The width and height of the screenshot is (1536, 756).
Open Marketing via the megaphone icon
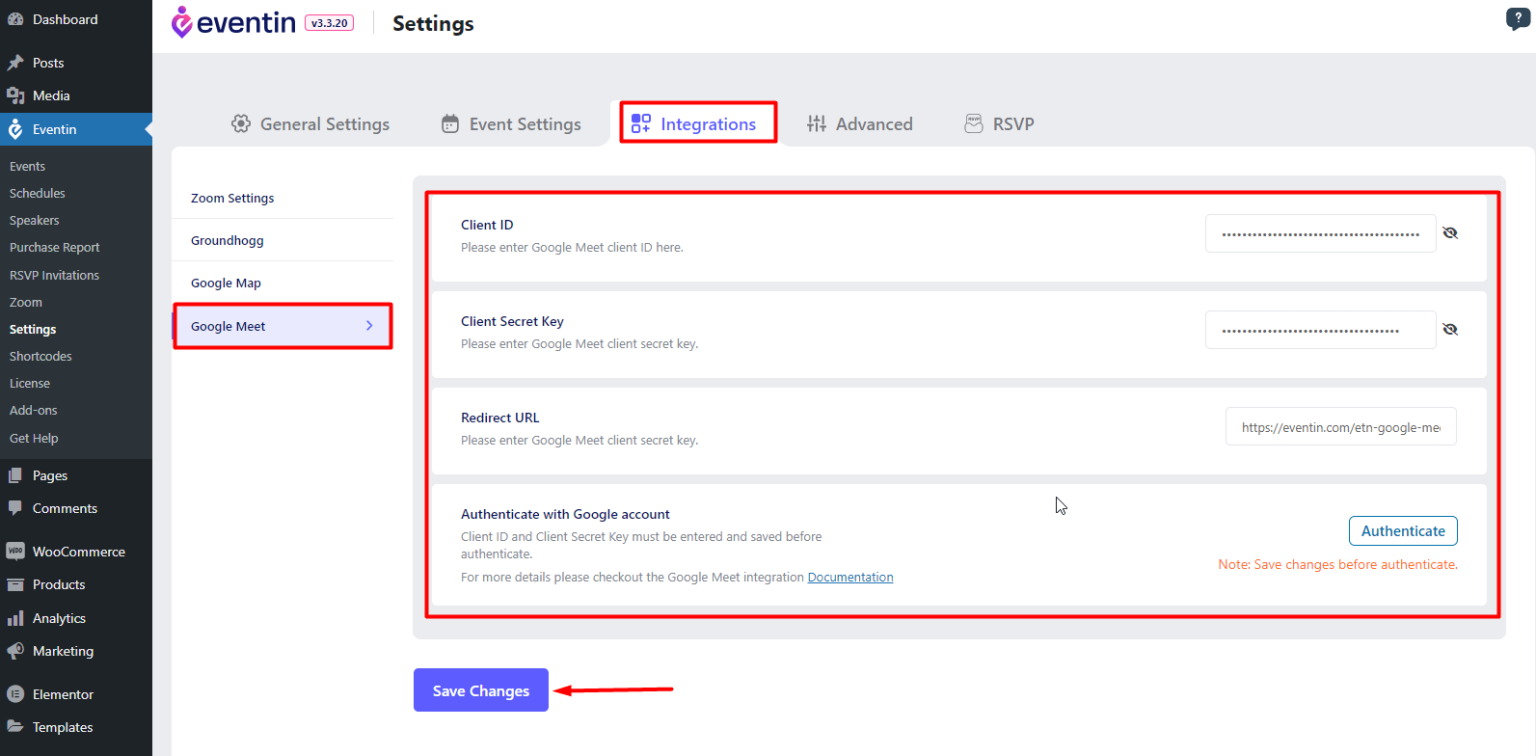(15, 651)
